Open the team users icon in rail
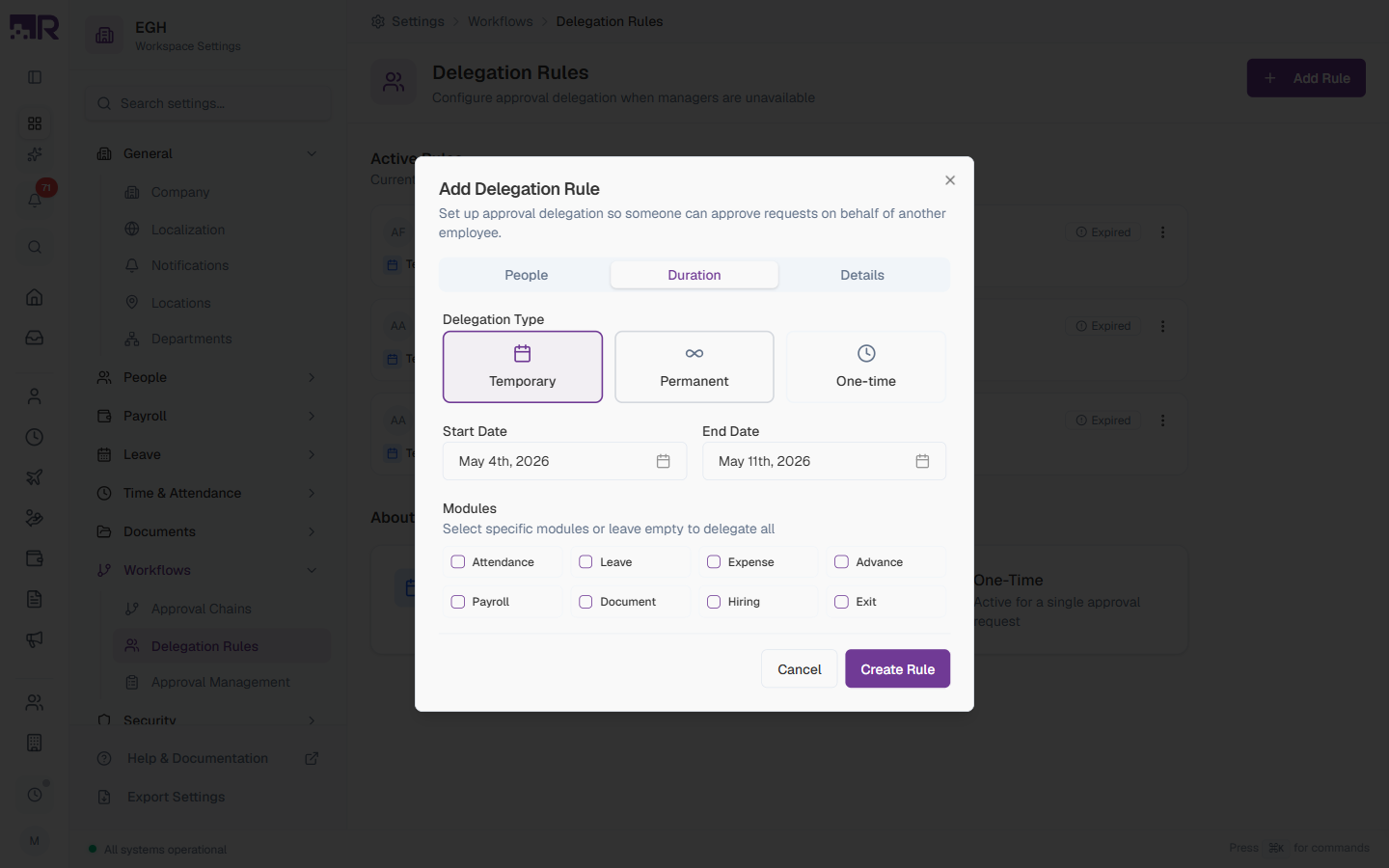The width and height of the screenshot is (1389, 868). pyautogui.click(x=35, y=702)
